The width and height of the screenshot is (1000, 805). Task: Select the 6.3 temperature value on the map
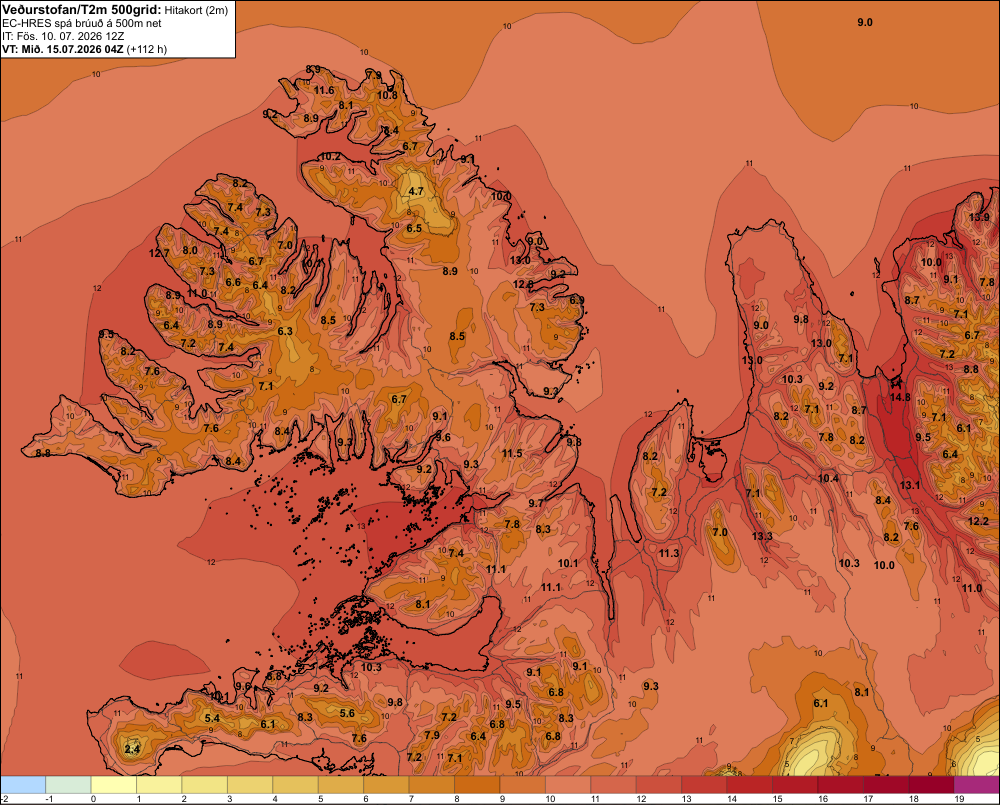(x=285, y=331)
